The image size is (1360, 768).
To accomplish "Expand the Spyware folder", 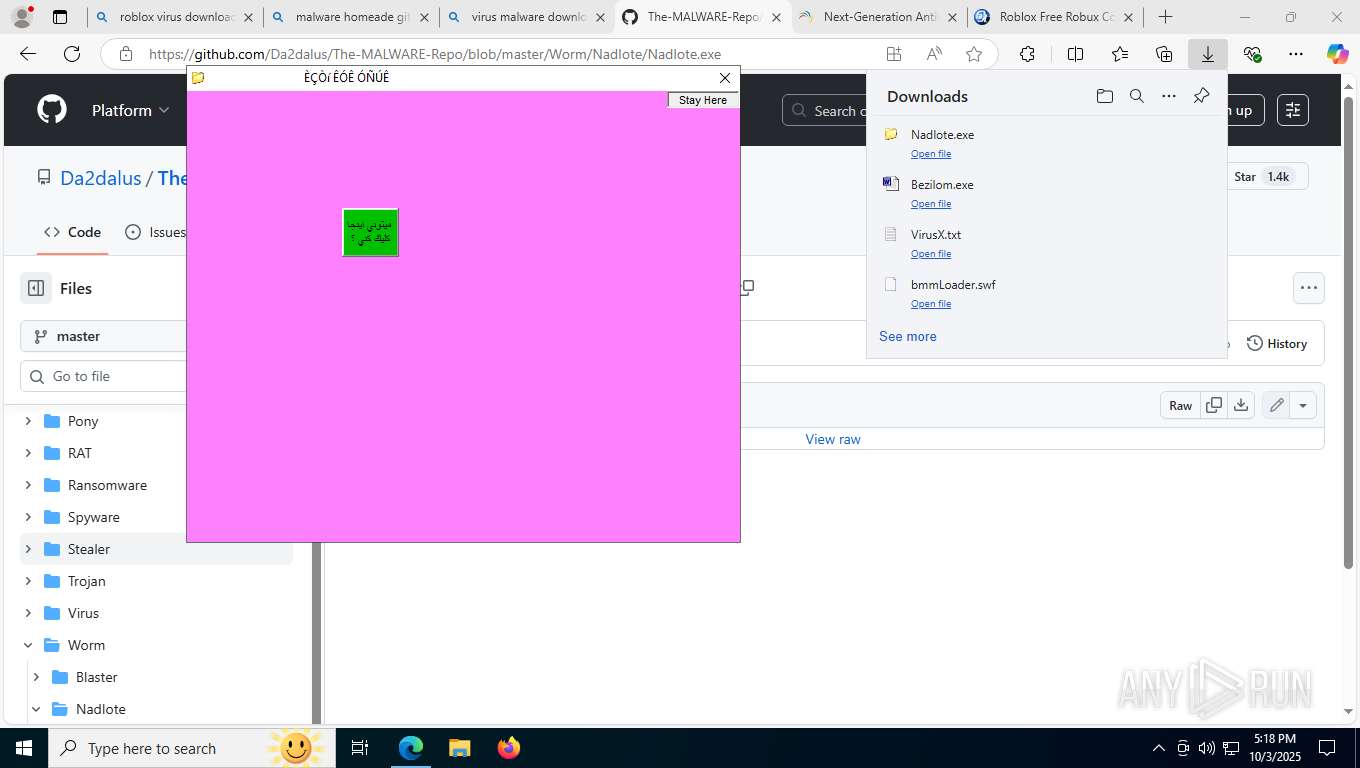I will pyautogui.click(x=28, y=517).
